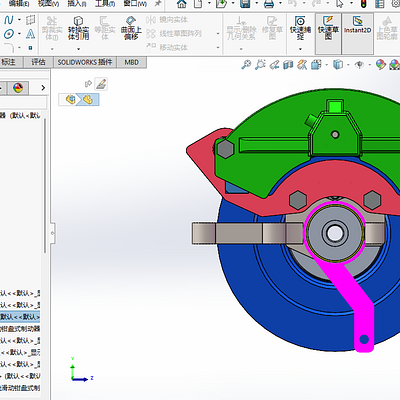Open dropdown beside the Save icon
400x400 pixels.
(x=257, y=4)
